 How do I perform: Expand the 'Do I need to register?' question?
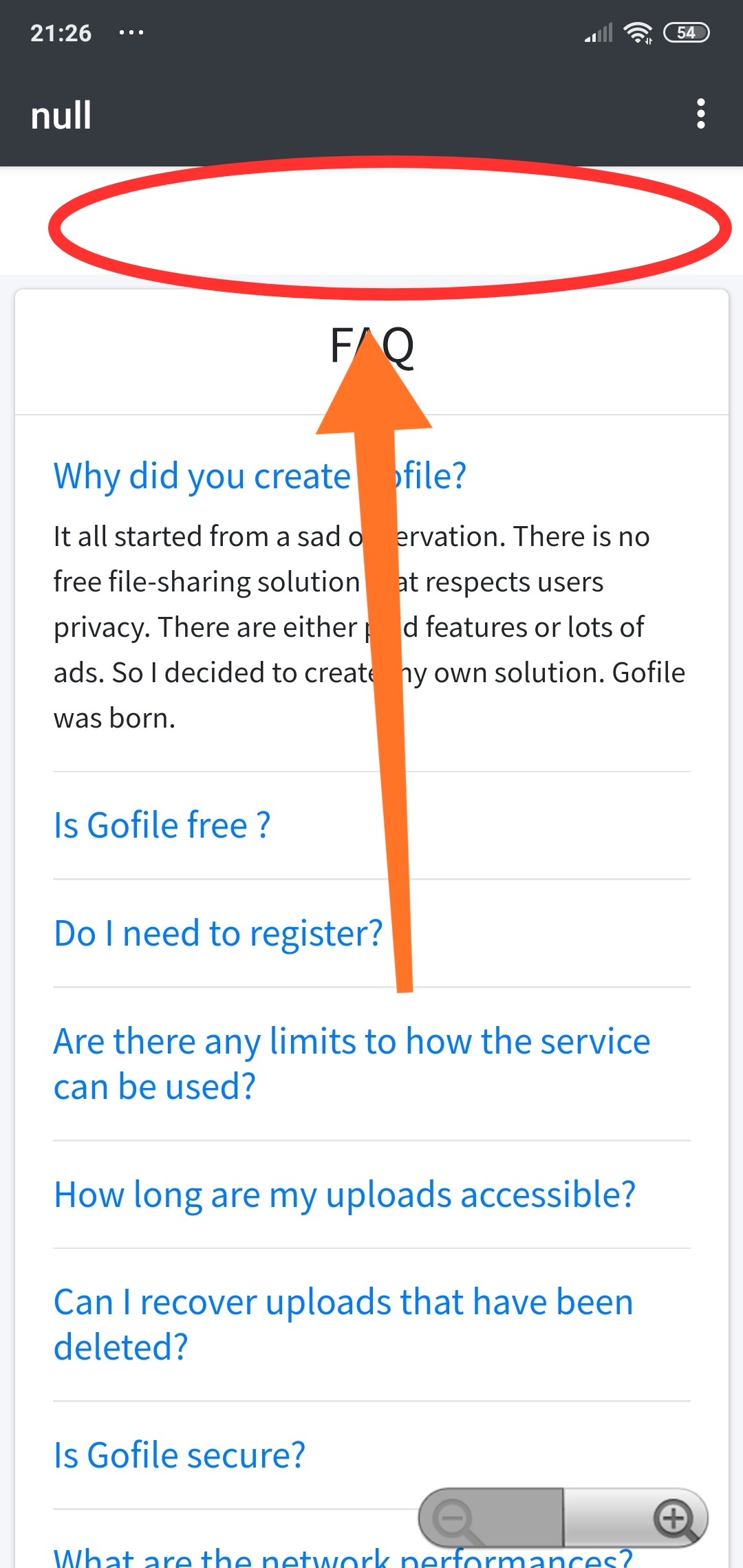(x=217, y=933)
